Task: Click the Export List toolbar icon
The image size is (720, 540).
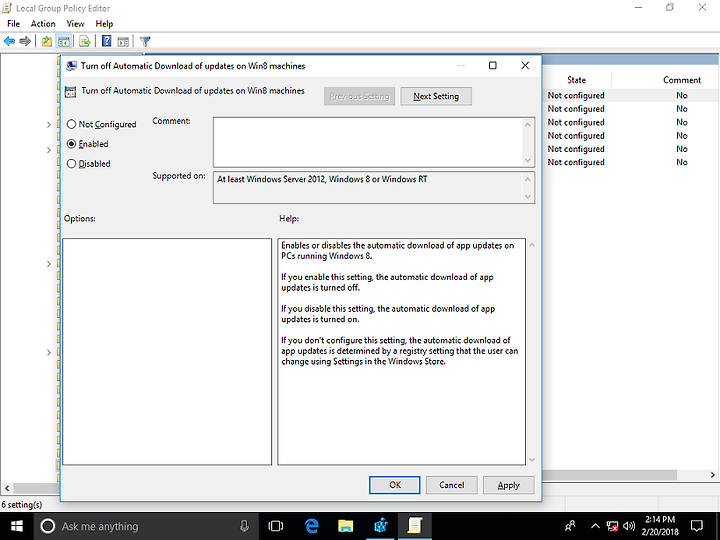Action: point(84,41)
